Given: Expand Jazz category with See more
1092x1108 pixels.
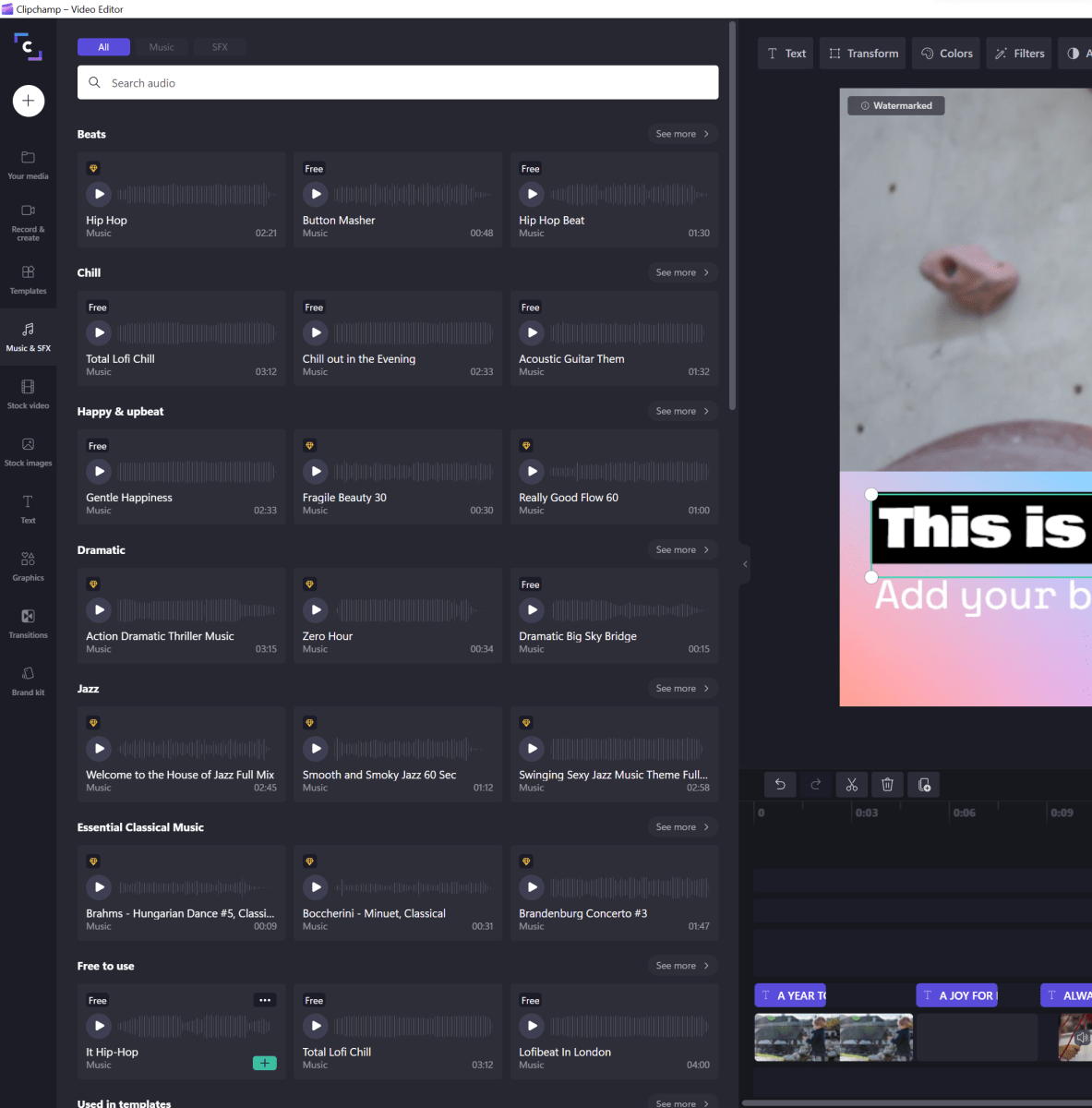Looking at the screenshot, I should tap(682, 689).
